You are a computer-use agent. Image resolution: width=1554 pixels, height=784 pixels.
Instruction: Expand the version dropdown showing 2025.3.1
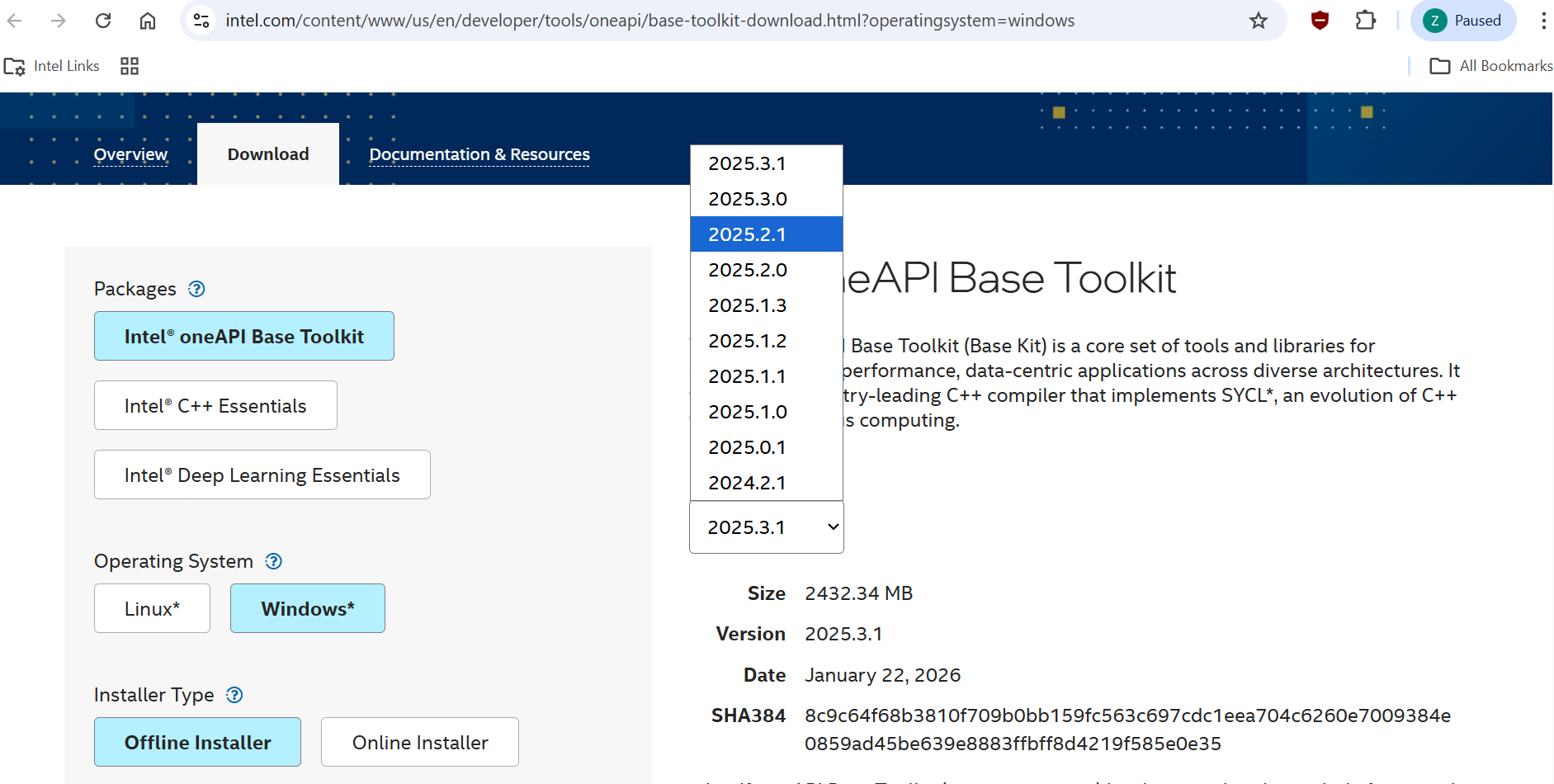point(766,527)
